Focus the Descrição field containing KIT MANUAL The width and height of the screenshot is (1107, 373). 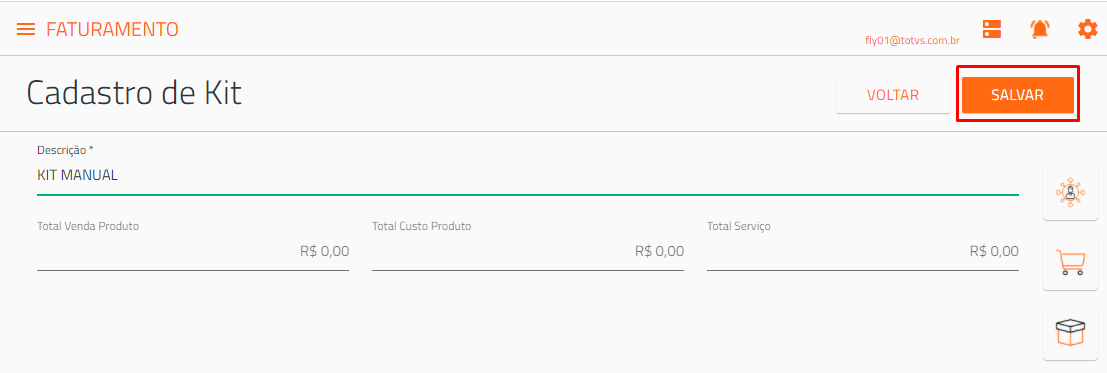pyautogui.click(x=527, y=176)
